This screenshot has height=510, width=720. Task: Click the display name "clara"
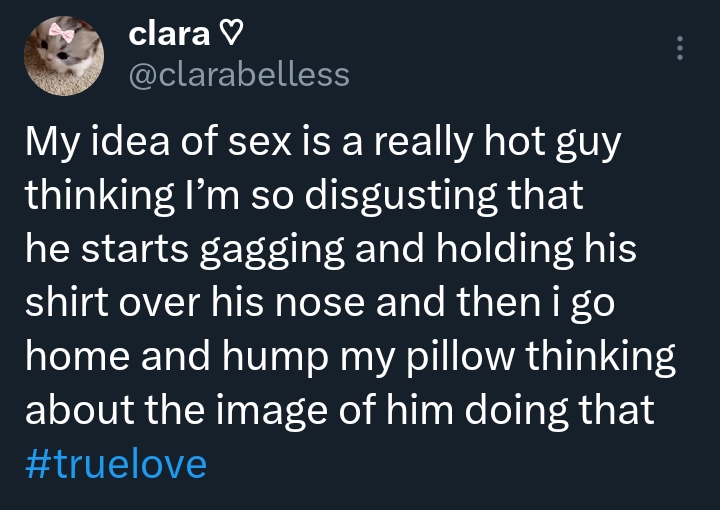point(169,35)
